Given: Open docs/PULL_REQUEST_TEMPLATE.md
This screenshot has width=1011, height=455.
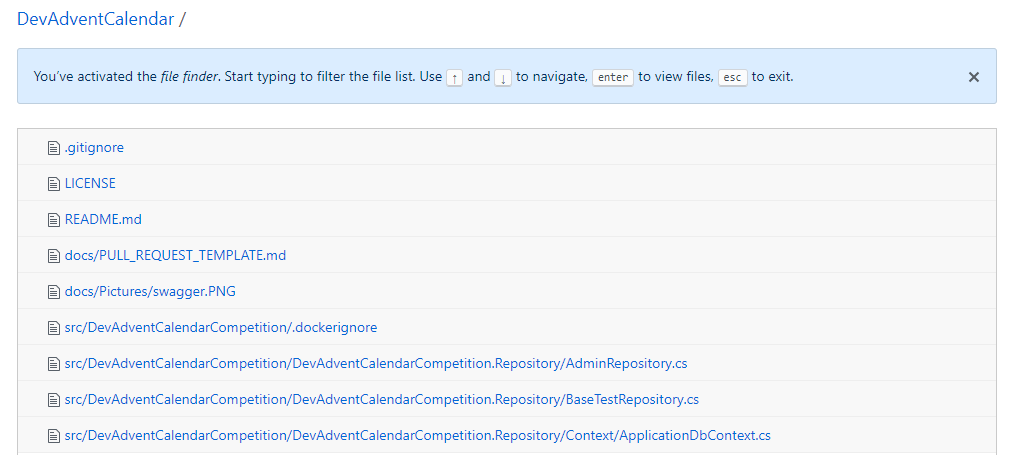Looking at the screenshot, I should tap(175, 256).
